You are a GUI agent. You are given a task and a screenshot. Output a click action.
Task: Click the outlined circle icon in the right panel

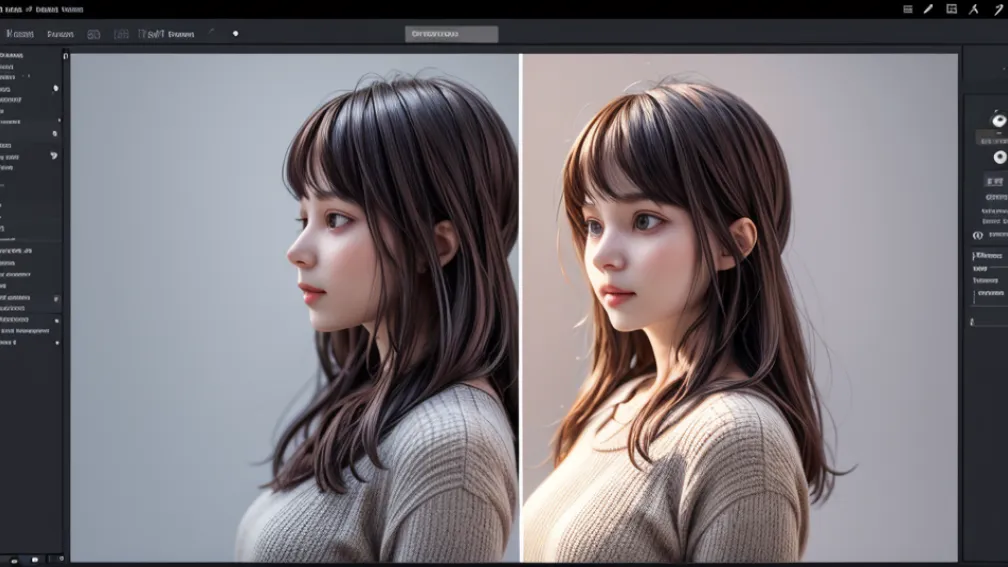point(978,235)
